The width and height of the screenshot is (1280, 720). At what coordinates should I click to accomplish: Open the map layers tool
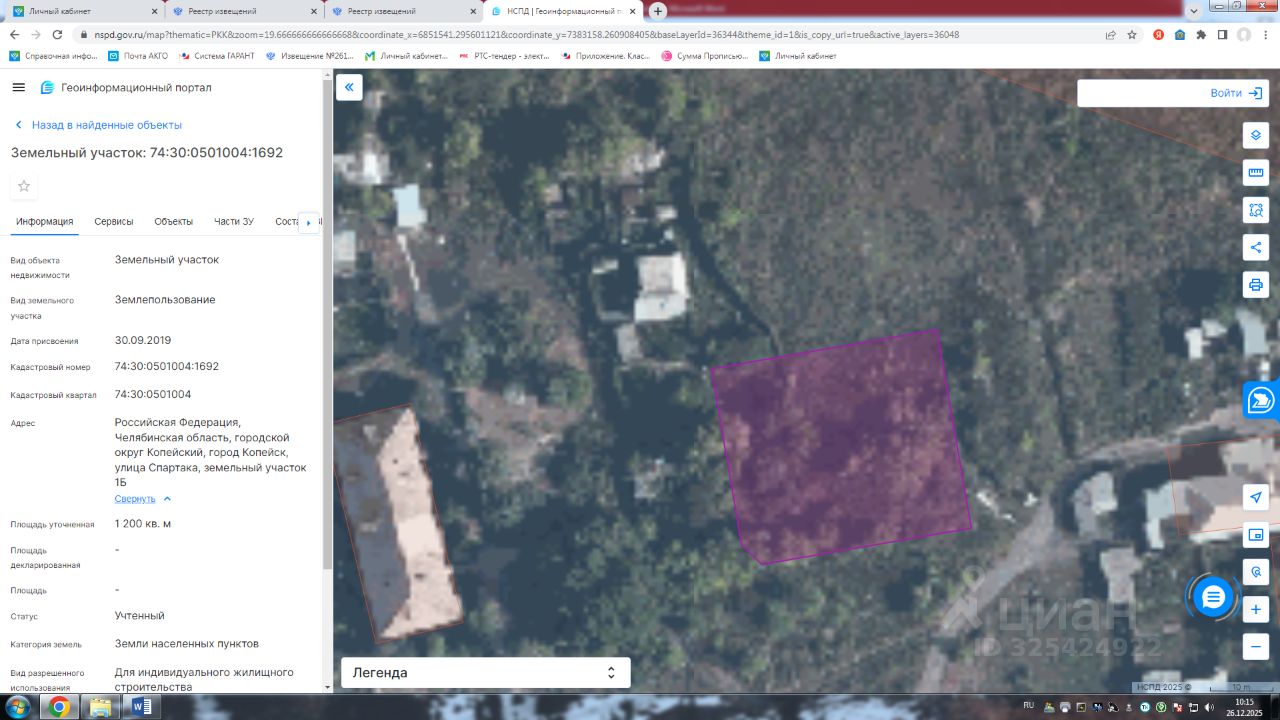pyautogui.click(x=1256, y=135)
